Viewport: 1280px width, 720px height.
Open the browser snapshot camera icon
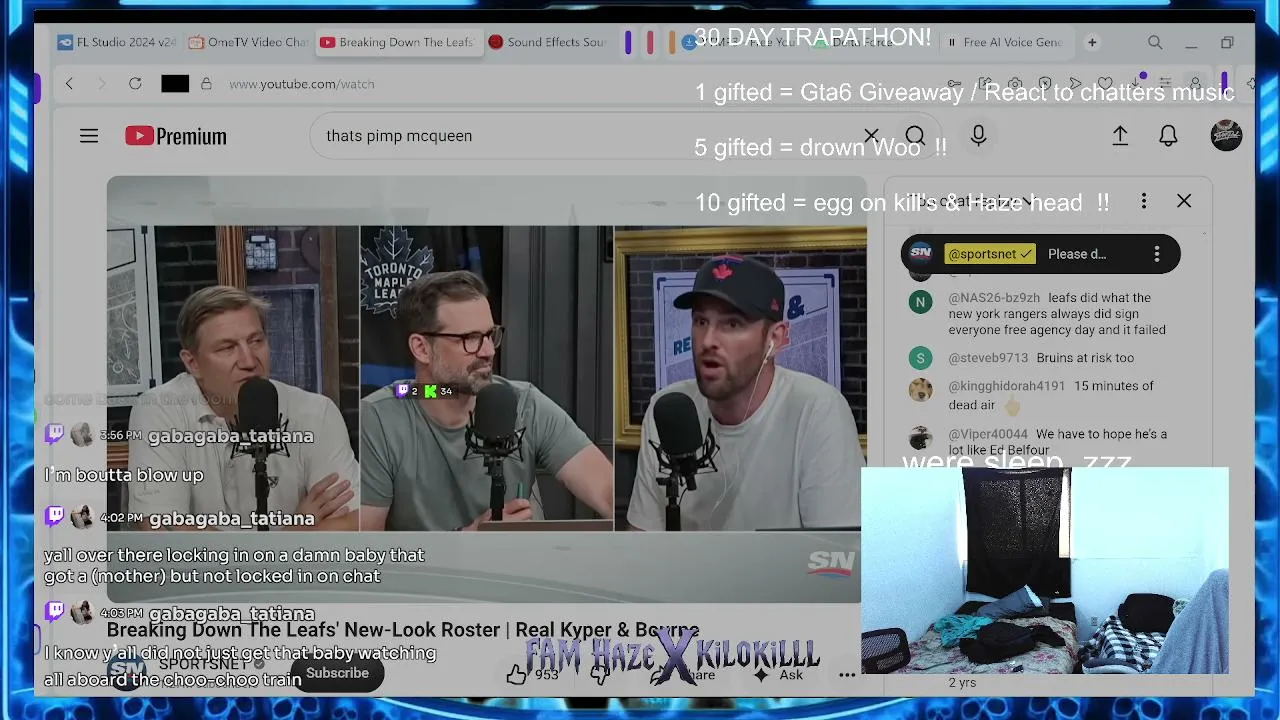pos(1015,84)
